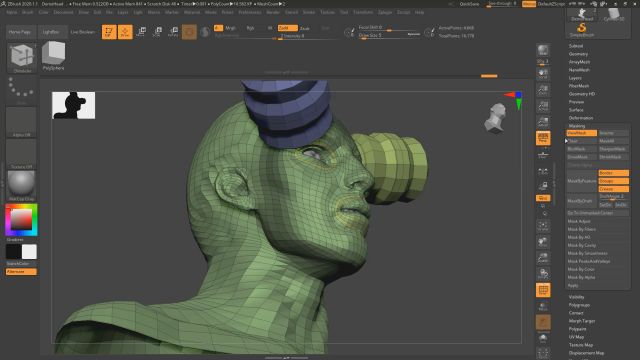The image size is (640, 360).
Task: Click the Home Page button
Action: 20,32
